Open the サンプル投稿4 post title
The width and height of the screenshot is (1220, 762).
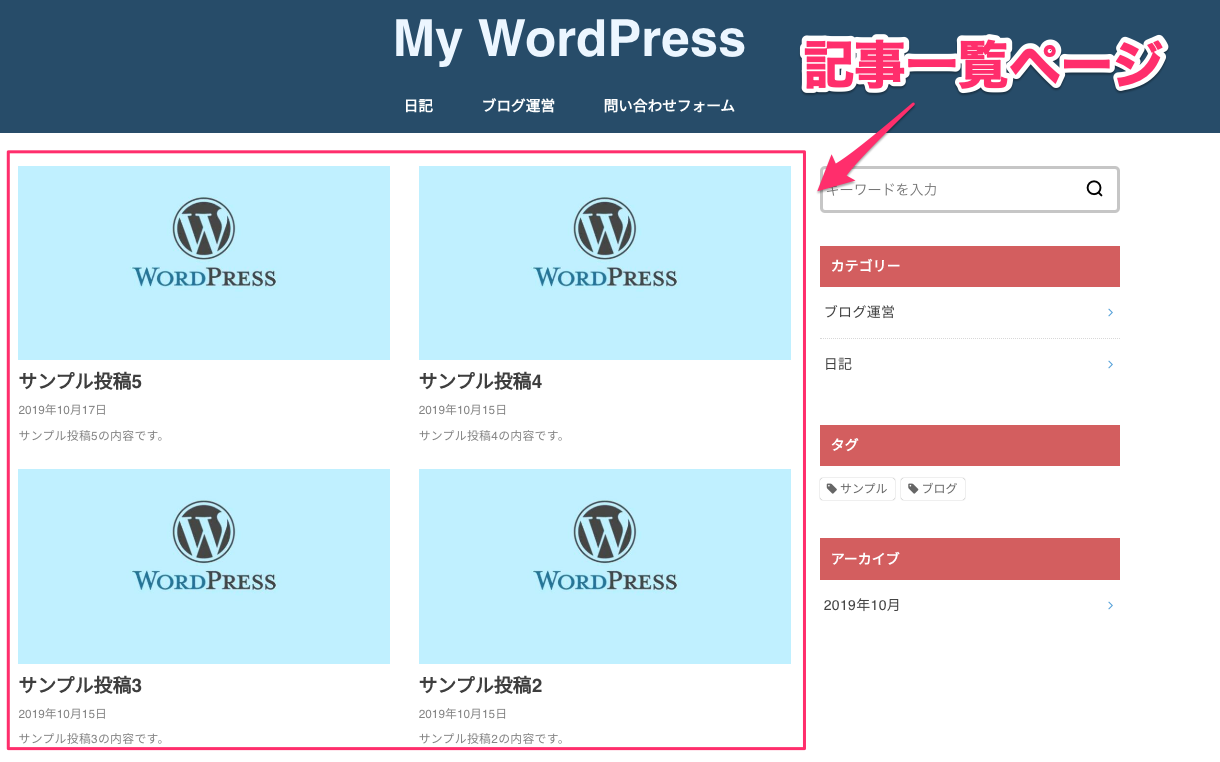click(x=481, y=382)
